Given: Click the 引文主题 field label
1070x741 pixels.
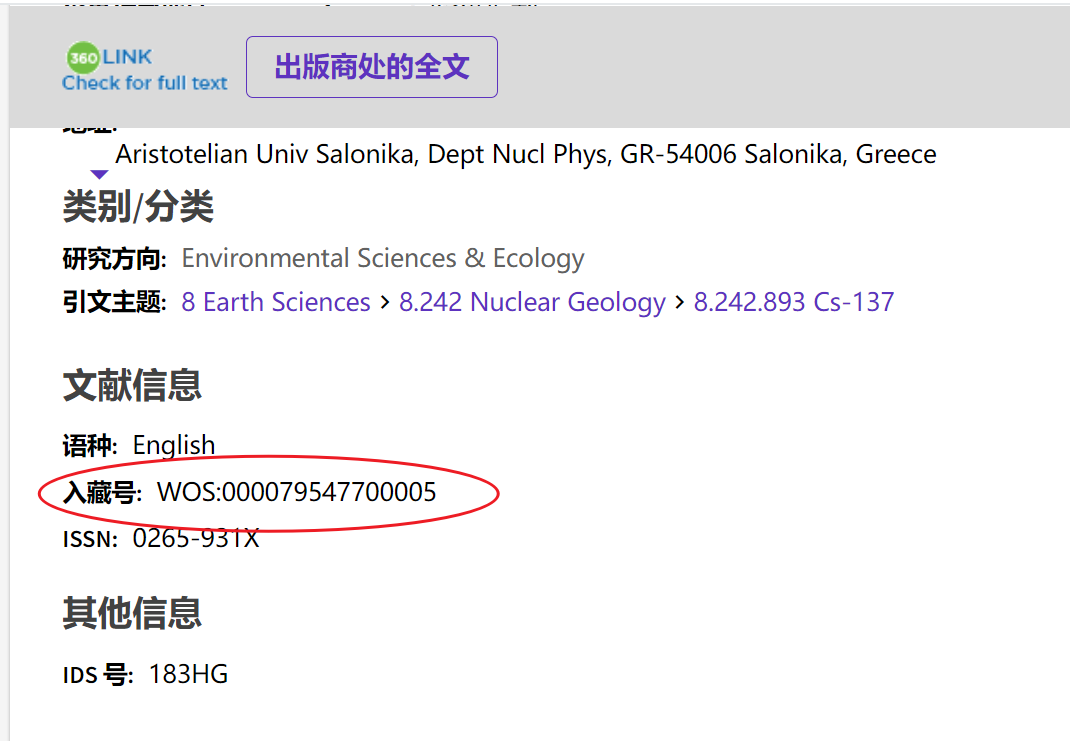Looking at the screenshot, I should click(x=114, y=302).
